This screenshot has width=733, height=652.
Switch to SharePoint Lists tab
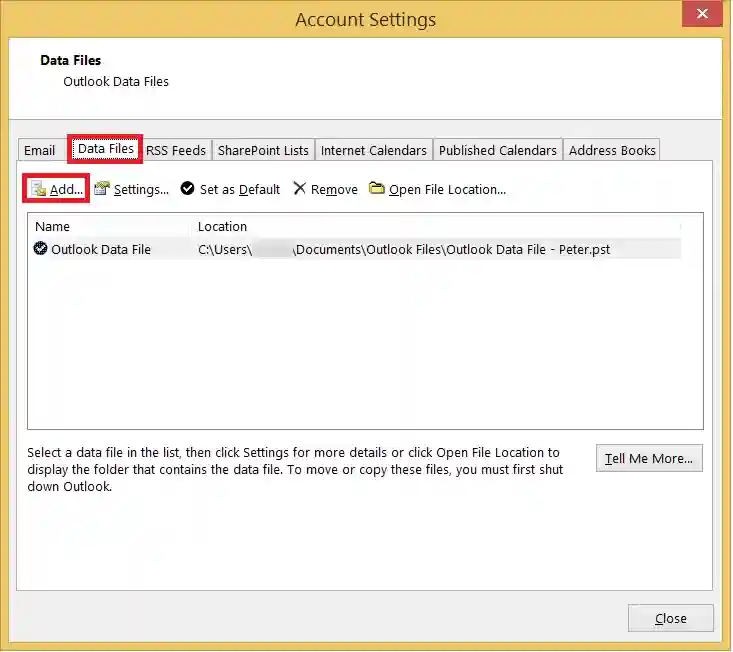(263, 150)
